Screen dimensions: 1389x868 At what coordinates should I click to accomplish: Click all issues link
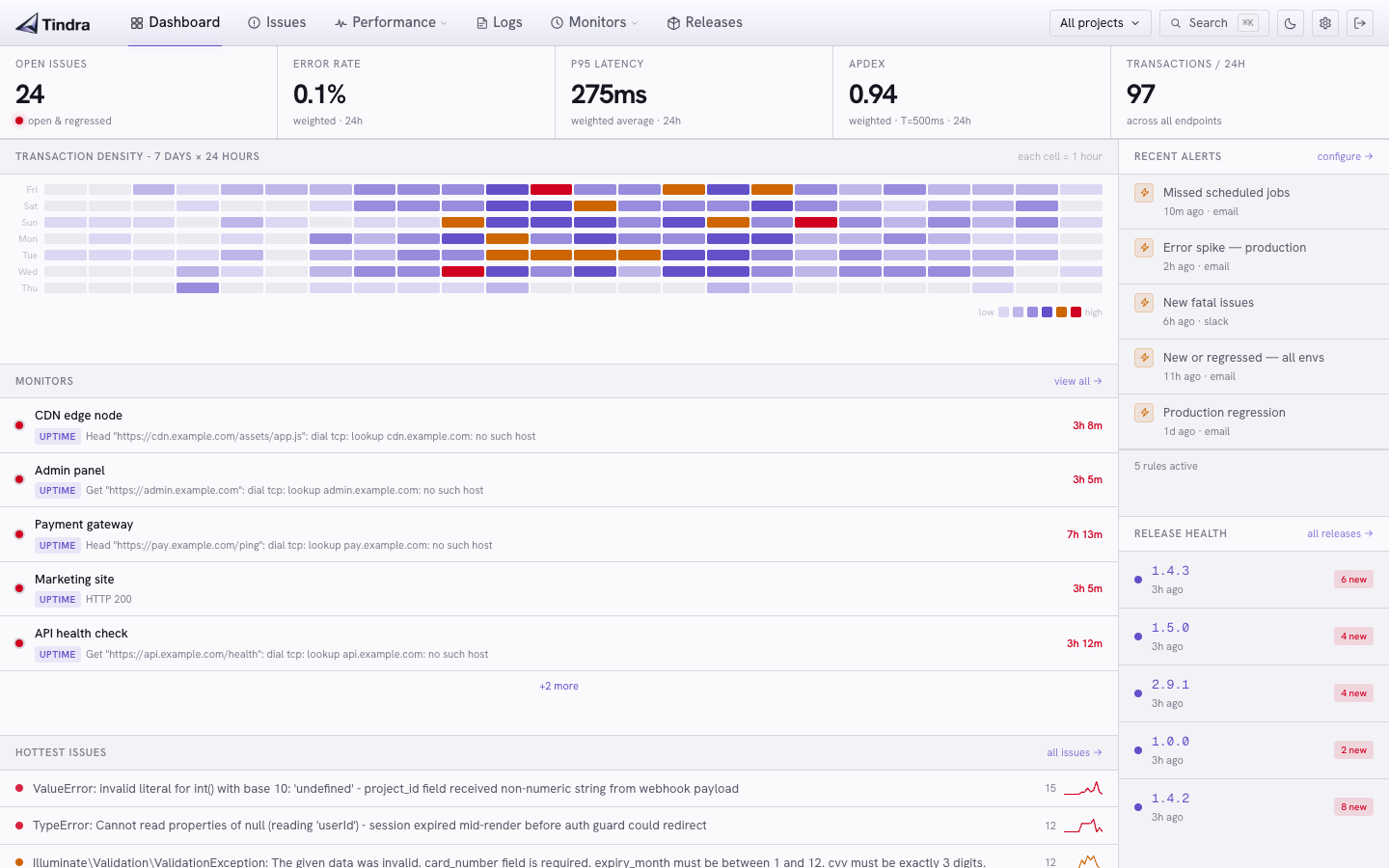1074,752
